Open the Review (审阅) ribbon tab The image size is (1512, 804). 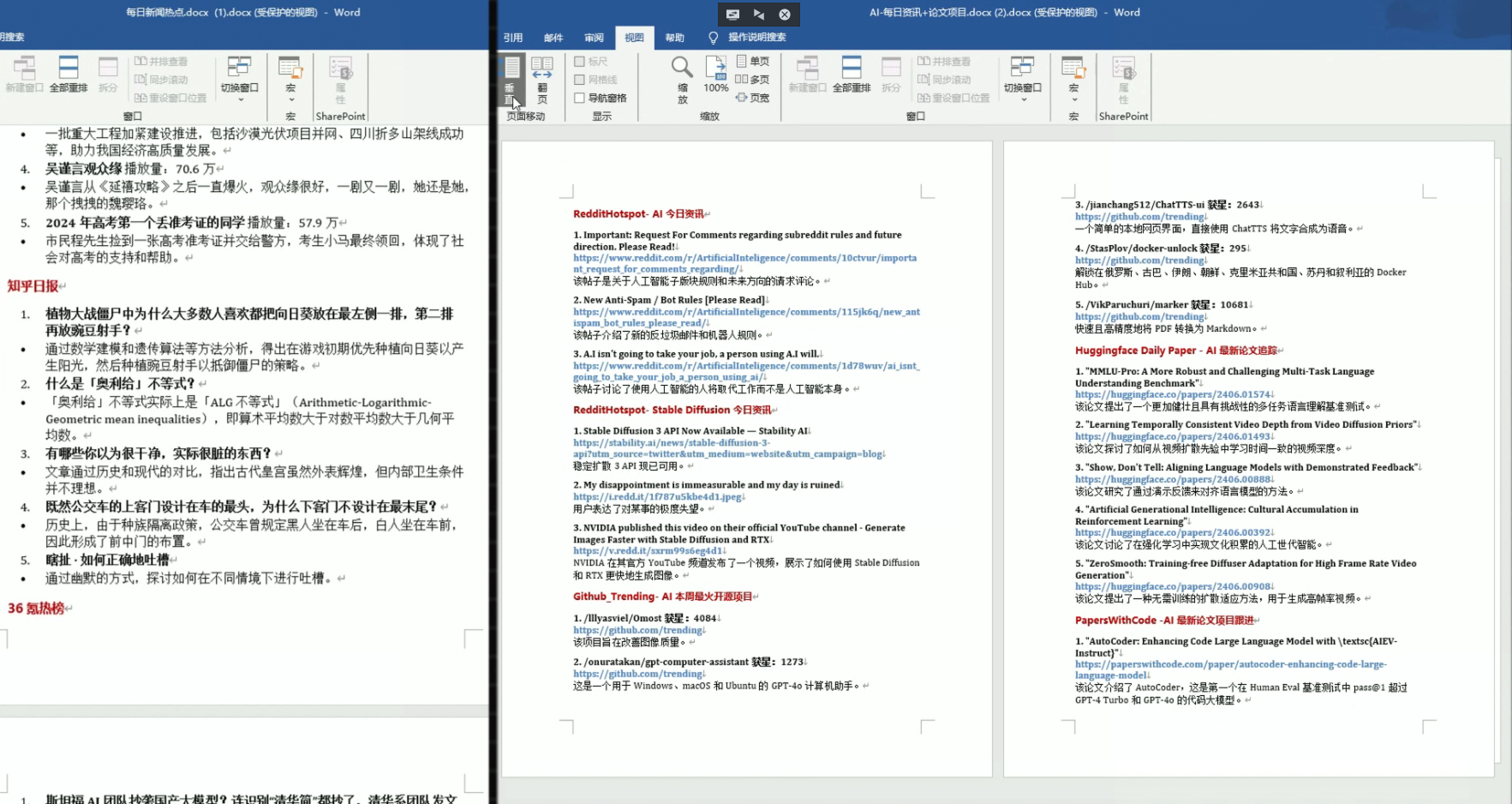coord(594,38)
